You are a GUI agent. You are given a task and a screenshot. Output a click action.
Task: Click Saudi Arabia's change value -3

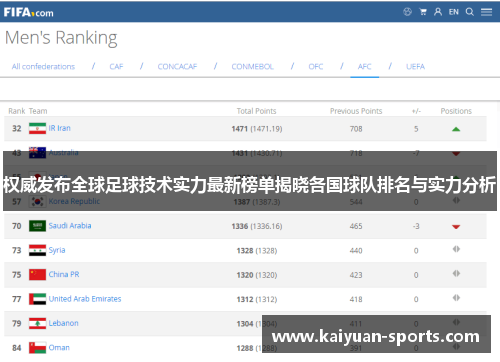pyautogui.click(x=416, y=226)
